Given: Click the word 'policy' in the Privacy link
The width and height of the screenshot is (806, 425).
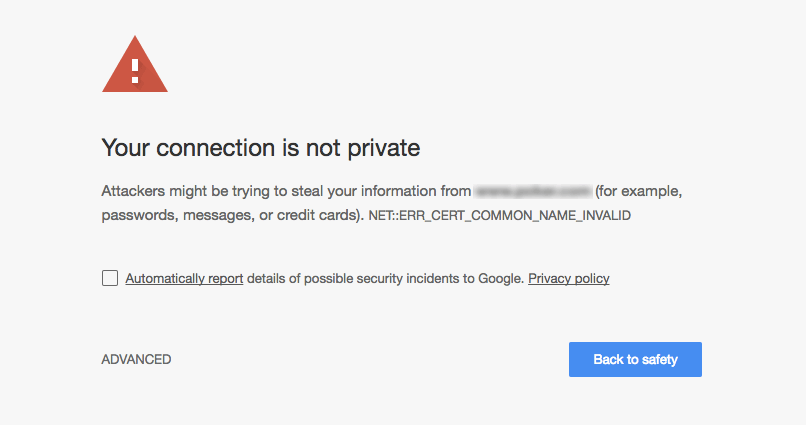Looking at the screenshot, I should pos(592,279).
